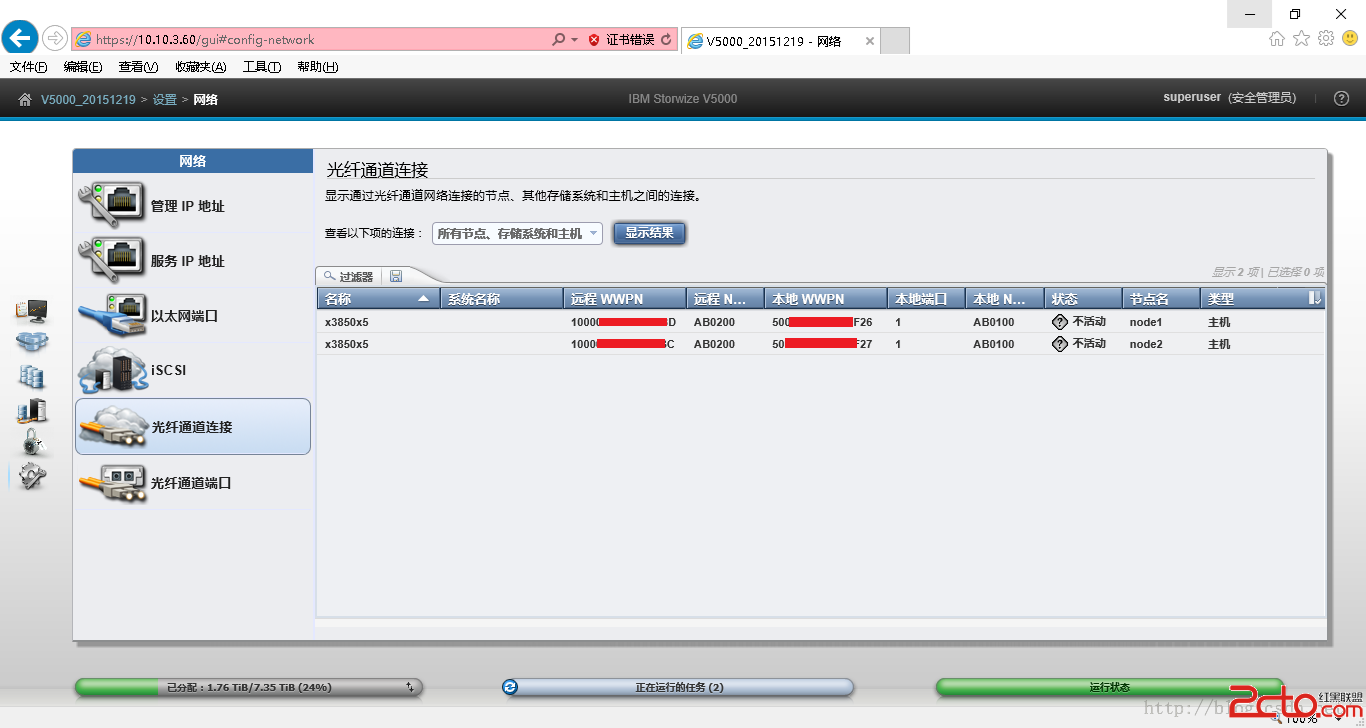Refresh page via address bar reload icon
This screenshot has width=1366, height=728.
(x=667, y=40)
